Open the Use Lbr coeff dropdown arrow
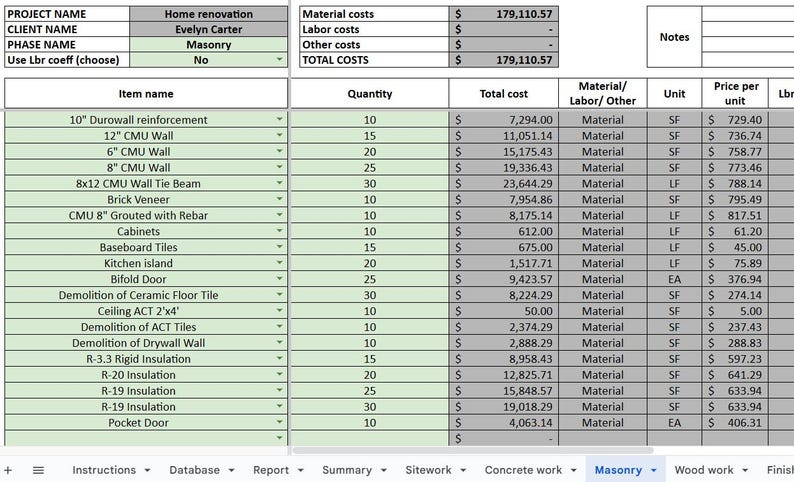The height and width of the screenshot is (482, 794). 279,60
